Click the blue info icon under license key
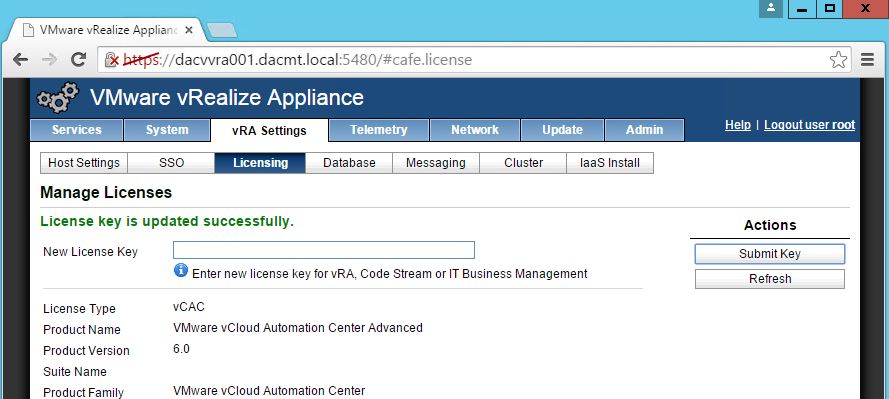This screenshot has width=889, height=399. point(180,270)
